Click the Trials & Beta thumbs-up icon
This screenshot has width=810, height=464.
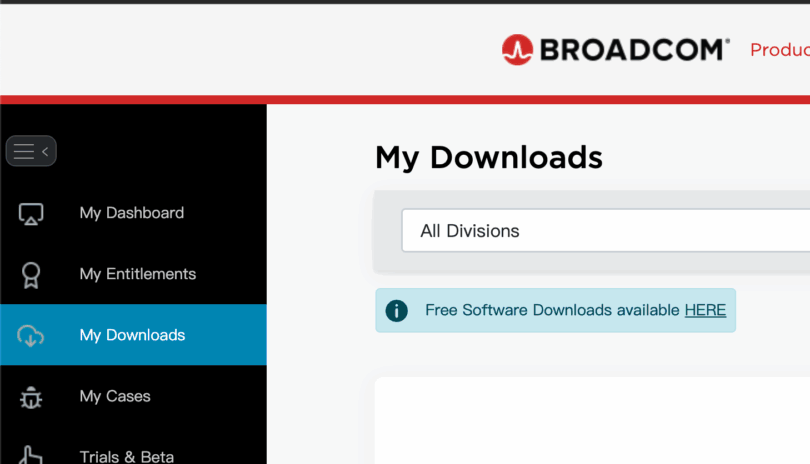(x=31, y=455)
